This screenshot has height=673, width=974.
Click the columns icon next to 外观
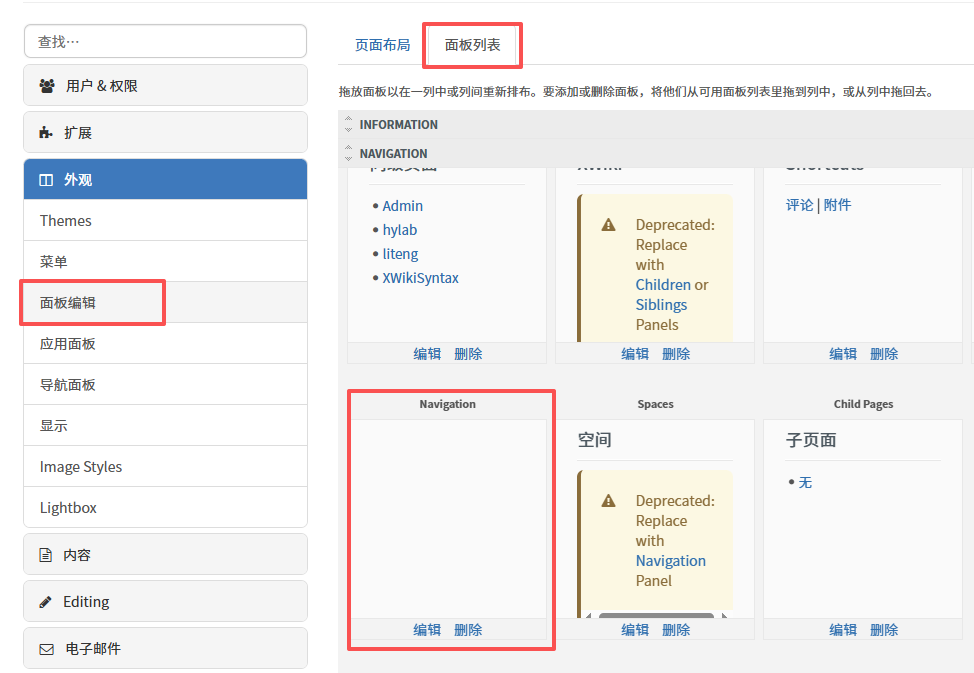point(46,180)
